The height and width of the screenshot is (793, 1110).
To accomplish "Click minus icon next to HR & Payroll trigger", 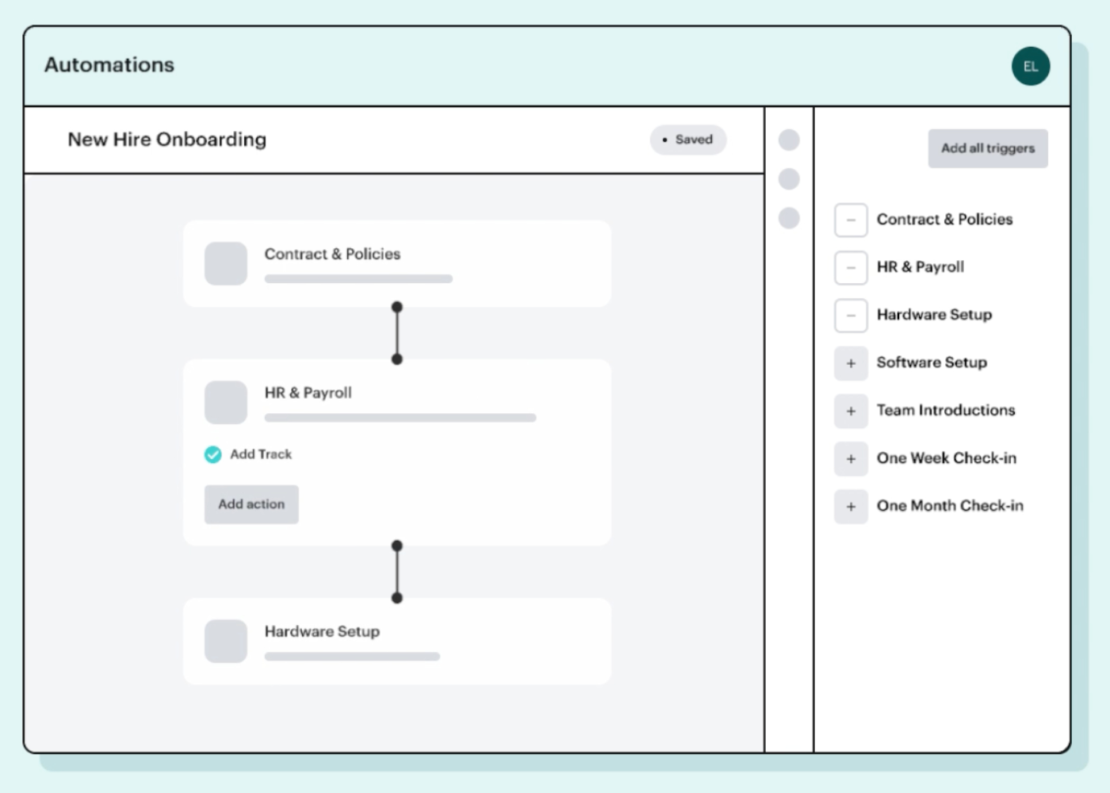I will point(851,267).
